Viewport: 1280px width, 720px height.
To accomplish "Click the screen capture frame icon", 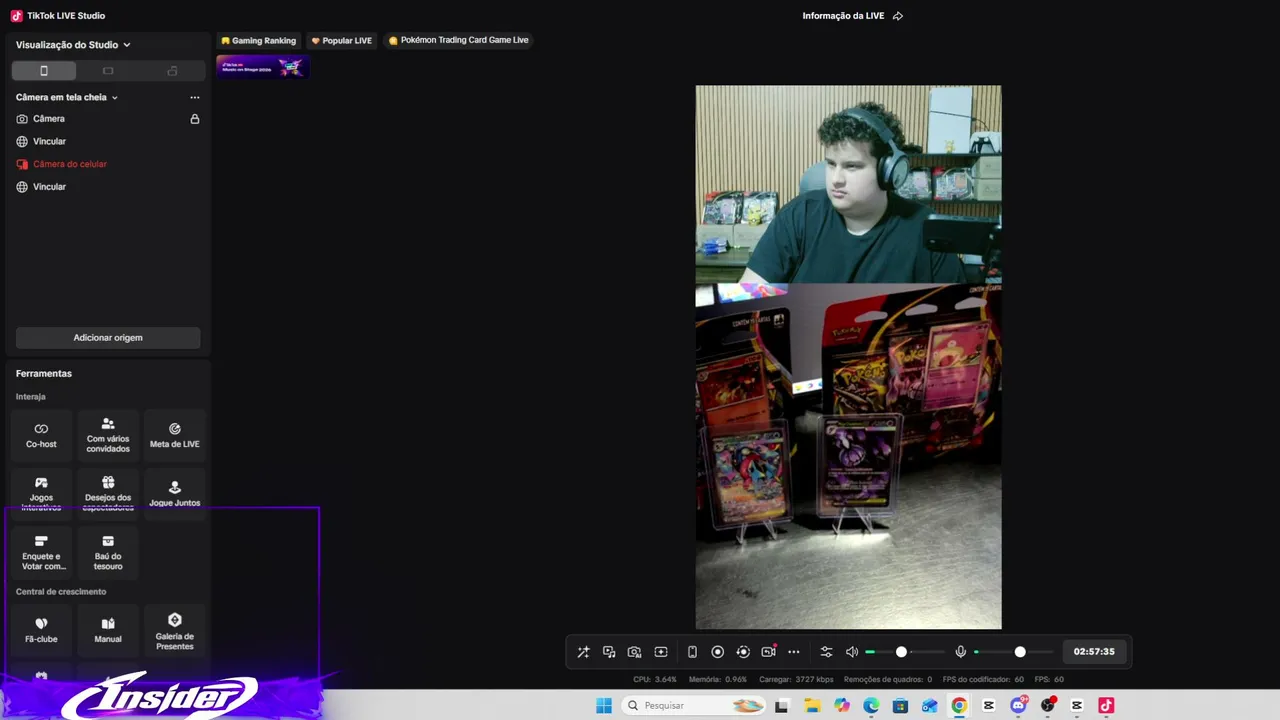I will (x=661, y=652).
